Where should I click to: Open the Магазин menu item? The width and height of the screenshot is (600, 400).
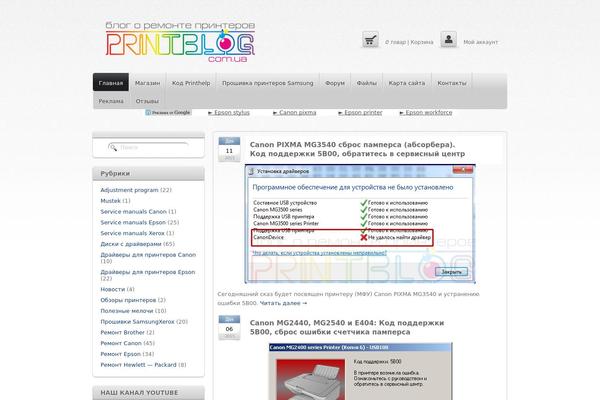point(147,83)
